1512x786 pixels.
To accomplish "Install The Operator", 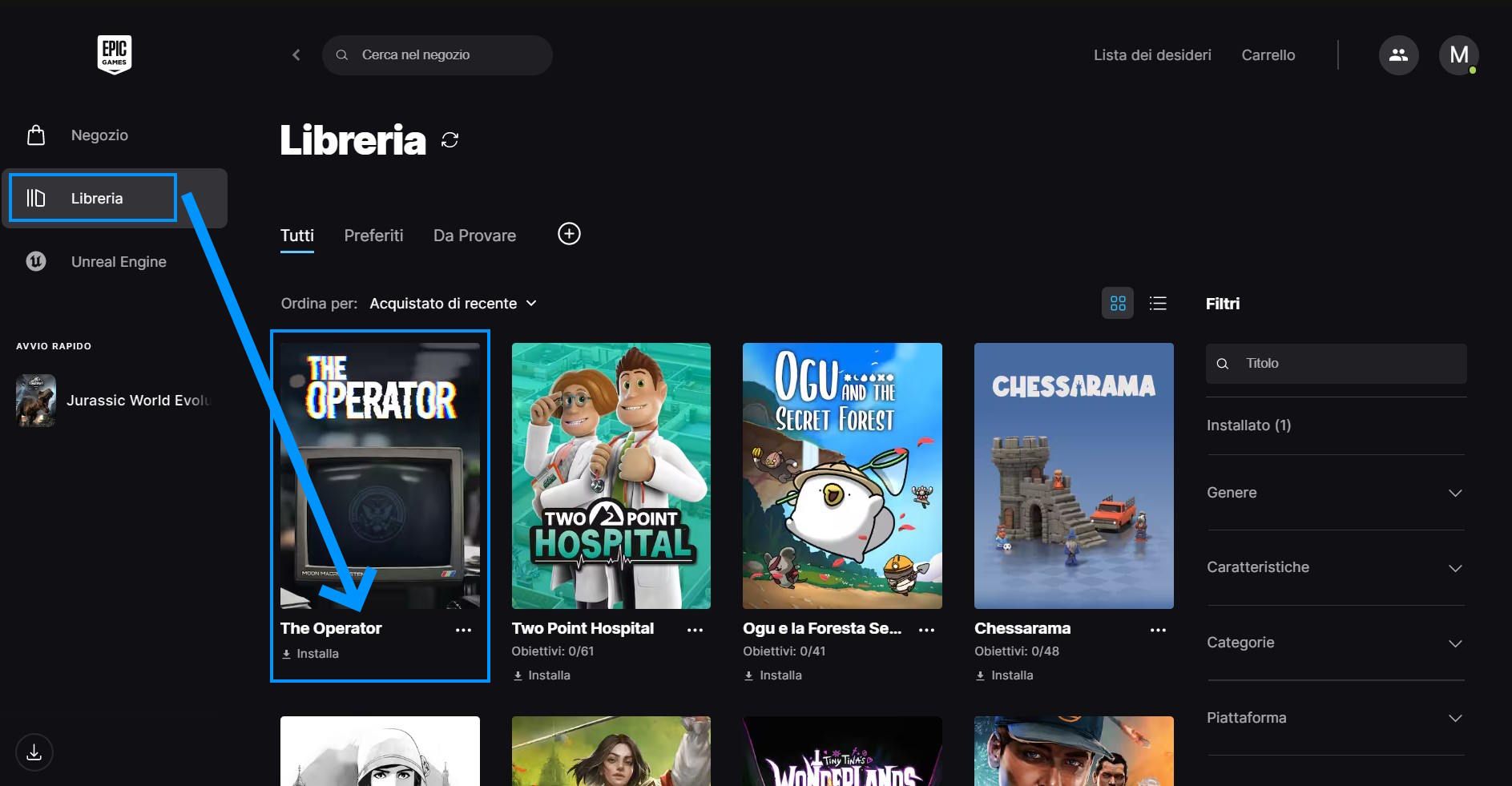I will pyautogui.click(x=310, y=654).
